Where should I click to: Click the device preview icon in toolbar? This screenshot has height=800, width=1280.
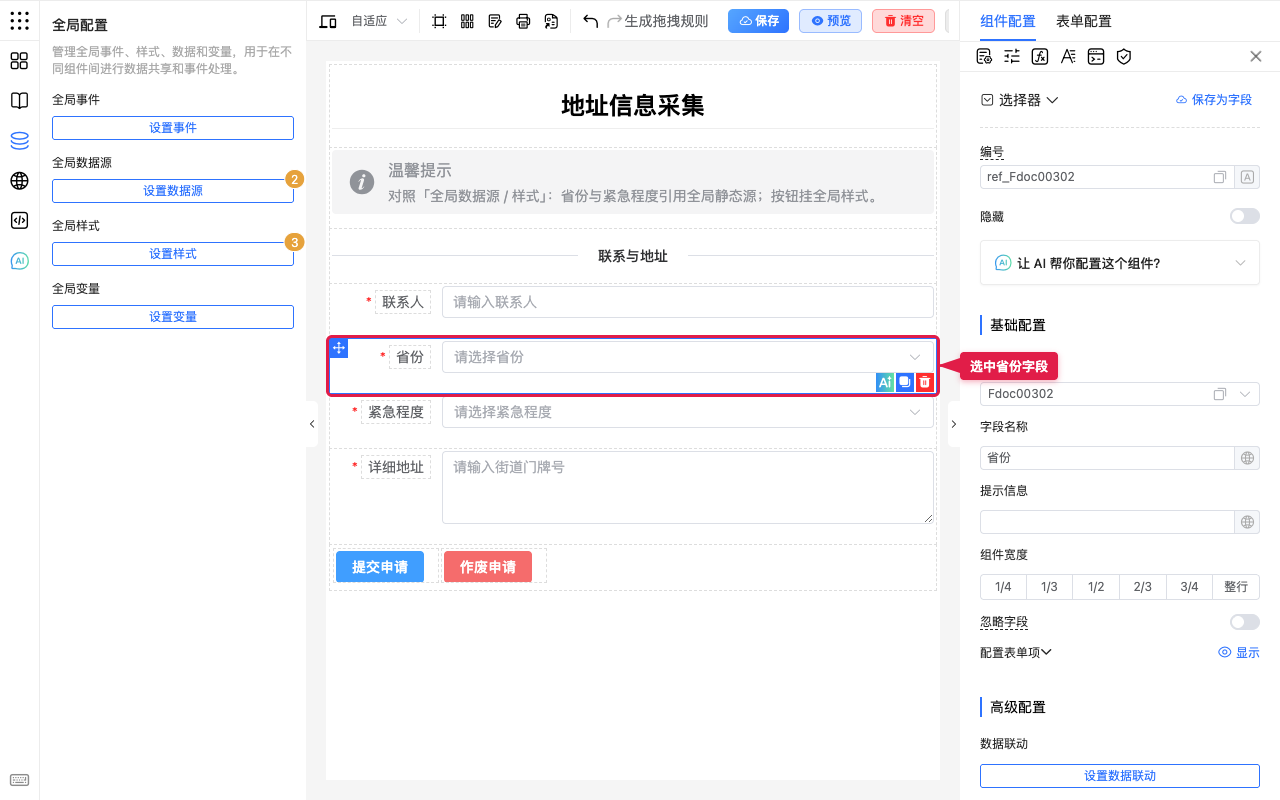point(328,21)
